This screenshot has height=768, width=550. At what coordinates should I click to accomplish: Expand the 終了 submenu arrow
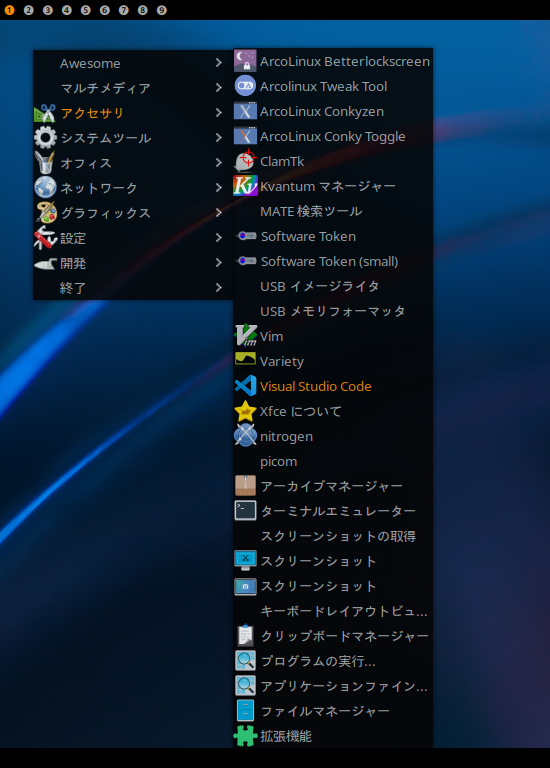click(x=218, y=288)
